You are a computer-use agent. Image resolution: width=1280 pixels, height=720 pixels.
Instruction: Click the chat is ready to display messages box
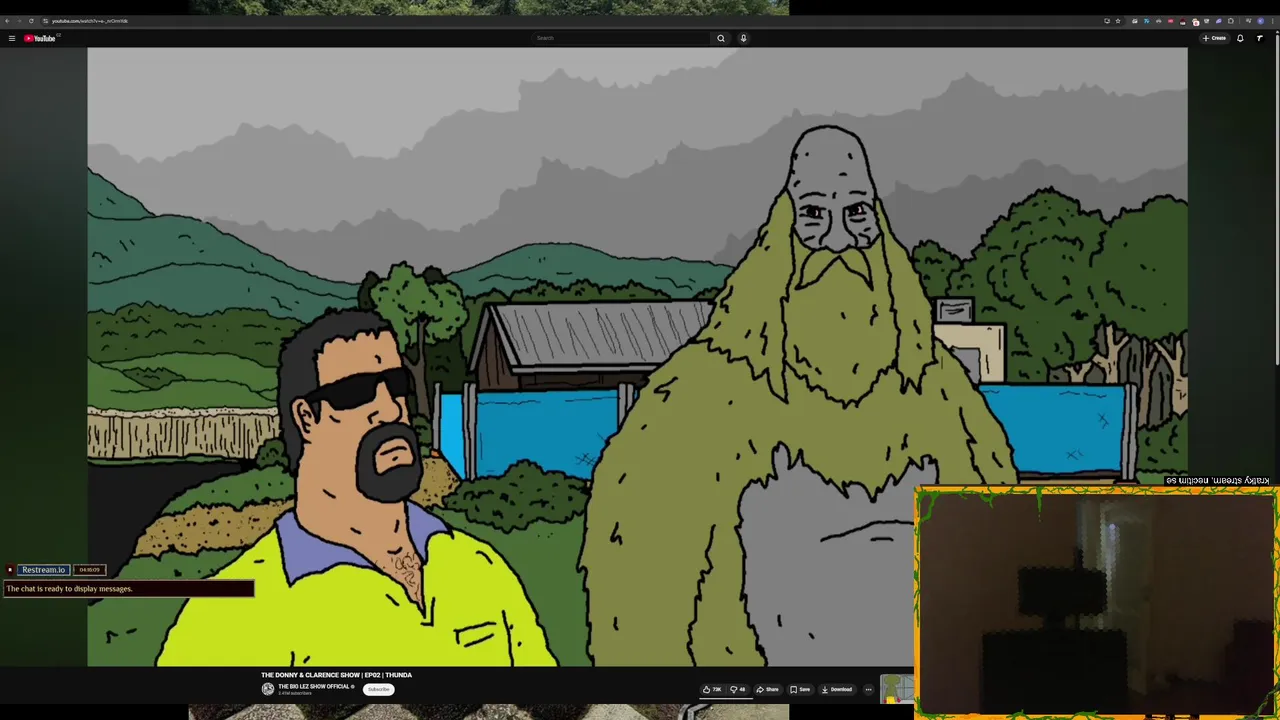pos(128,589)
